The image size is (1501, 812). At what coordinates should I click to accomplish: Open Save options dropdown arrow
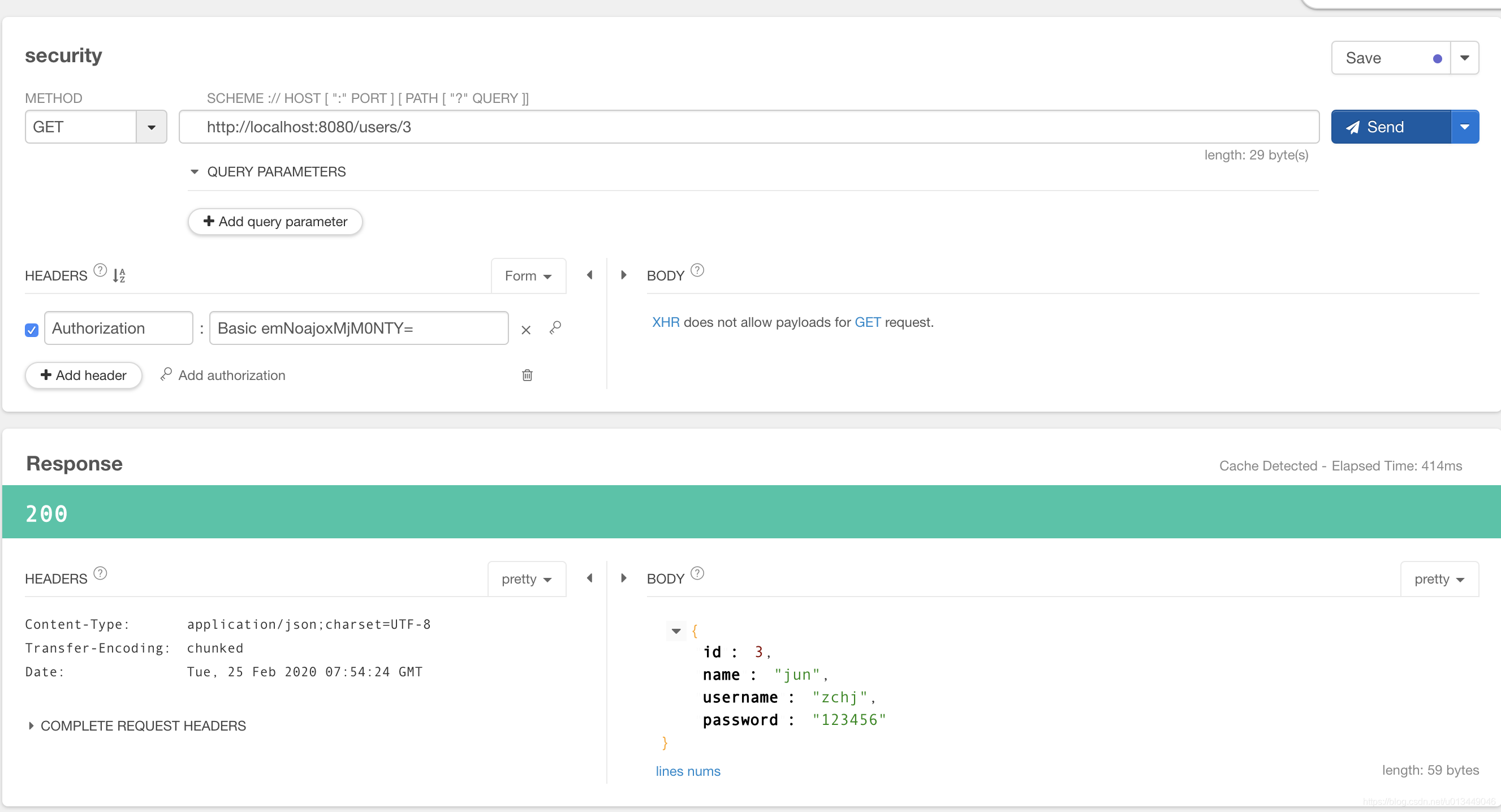pos(1464,58)
